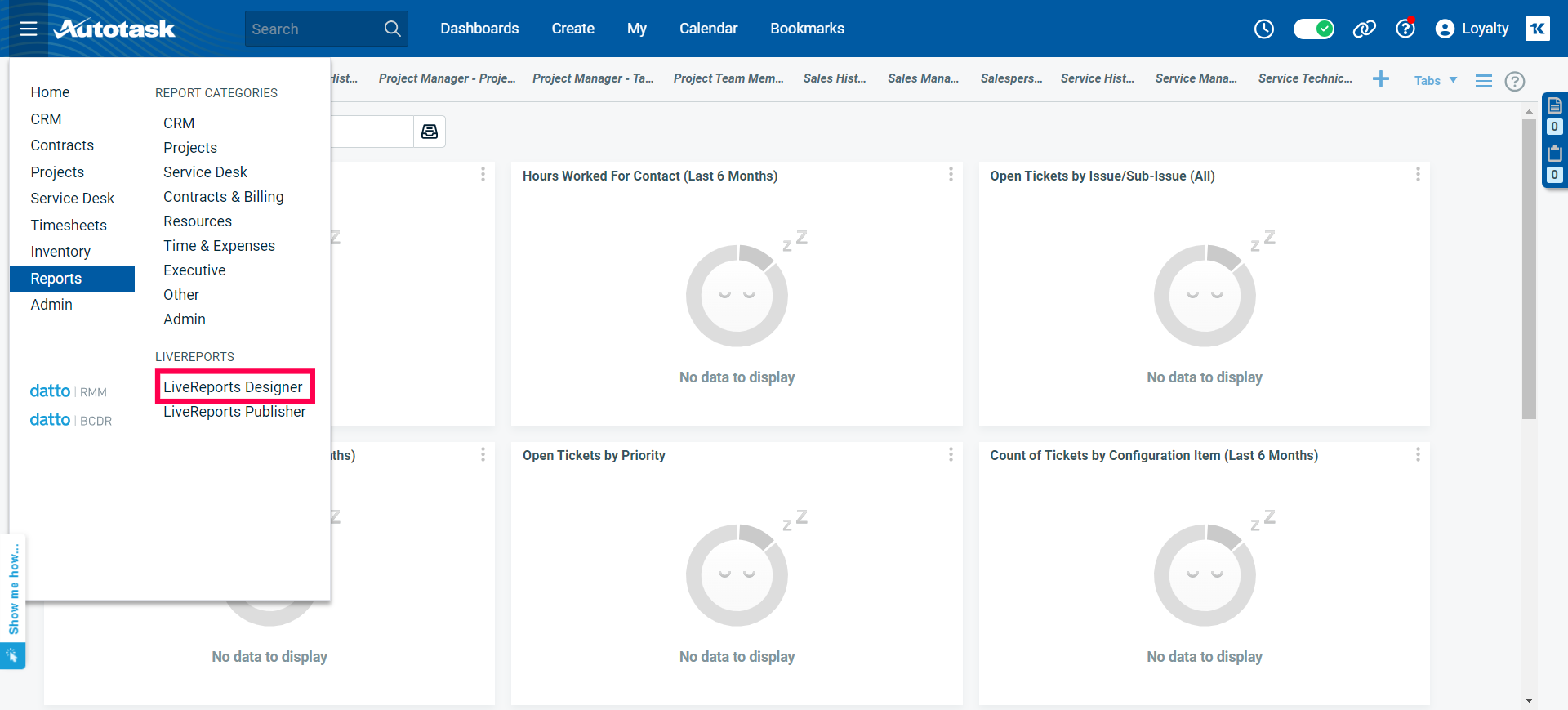The image size is (1568, 710).
Task: Switch to Service Mana... tab
Action: tap(1196, 78)
